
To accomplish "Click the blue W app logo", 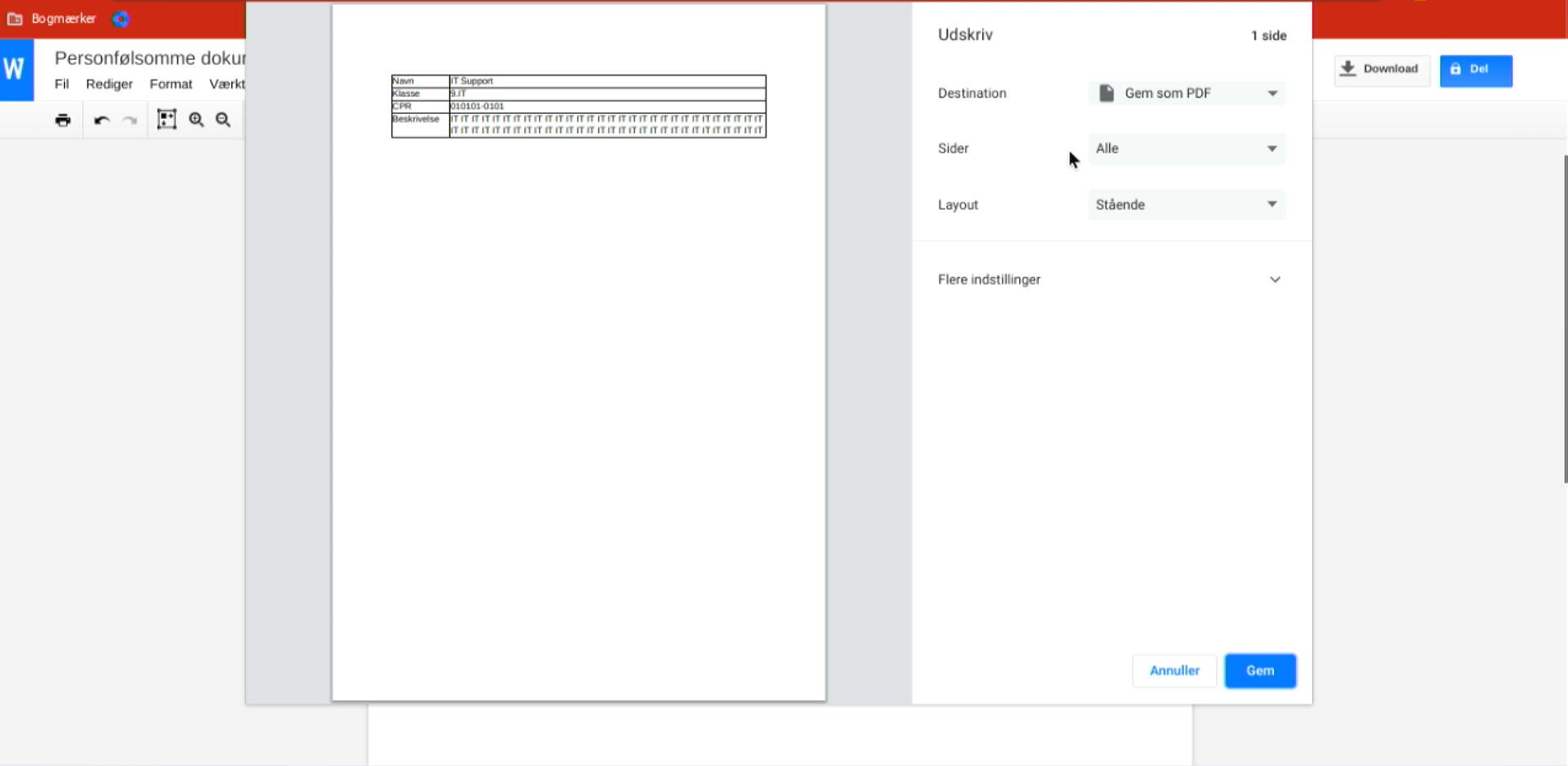I will (x=16, y=70).
